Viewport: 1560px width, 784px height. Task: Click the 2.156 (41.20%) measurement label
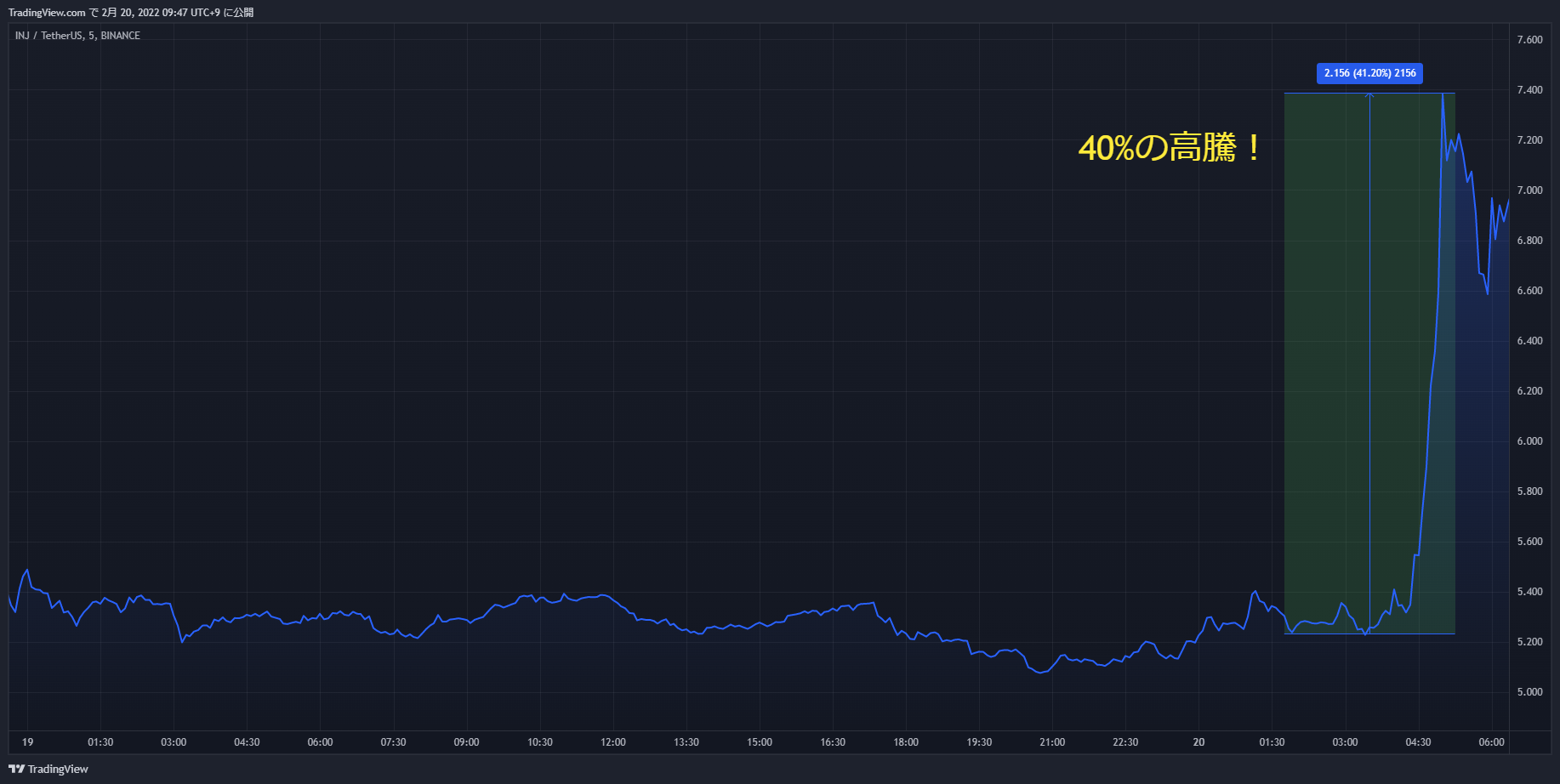(1369, 73)
